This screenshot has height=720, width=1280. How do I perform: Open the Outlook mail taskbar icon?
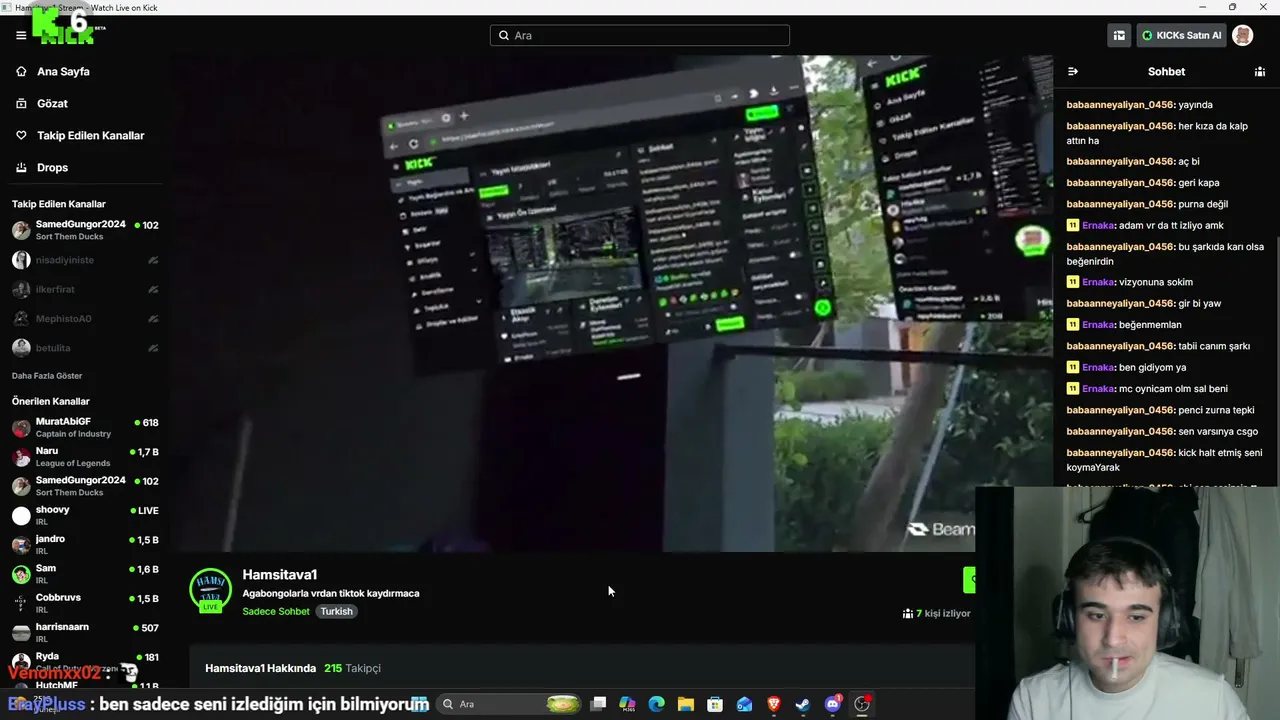pos(744,704)
